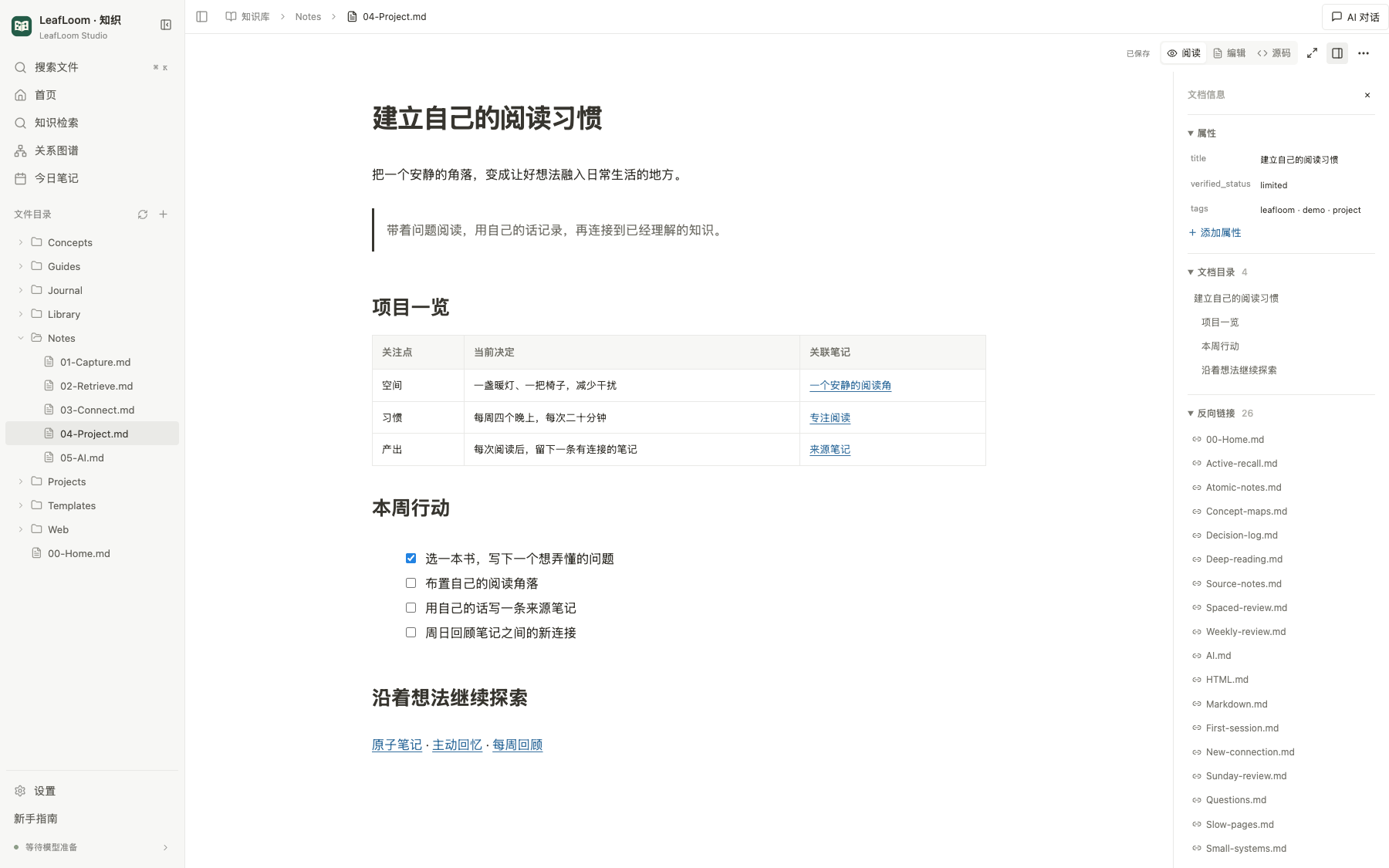Open 知识检索 knowledge search
Screen dimensions: 1389x868
pos(92,123)
